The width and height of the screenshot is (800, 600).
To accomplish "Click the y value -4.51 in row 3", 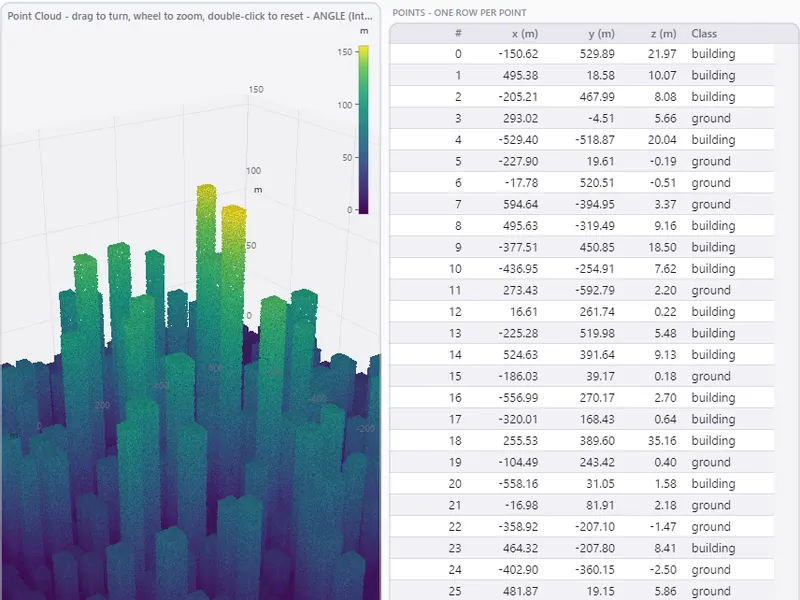I will tap(601, 118).
